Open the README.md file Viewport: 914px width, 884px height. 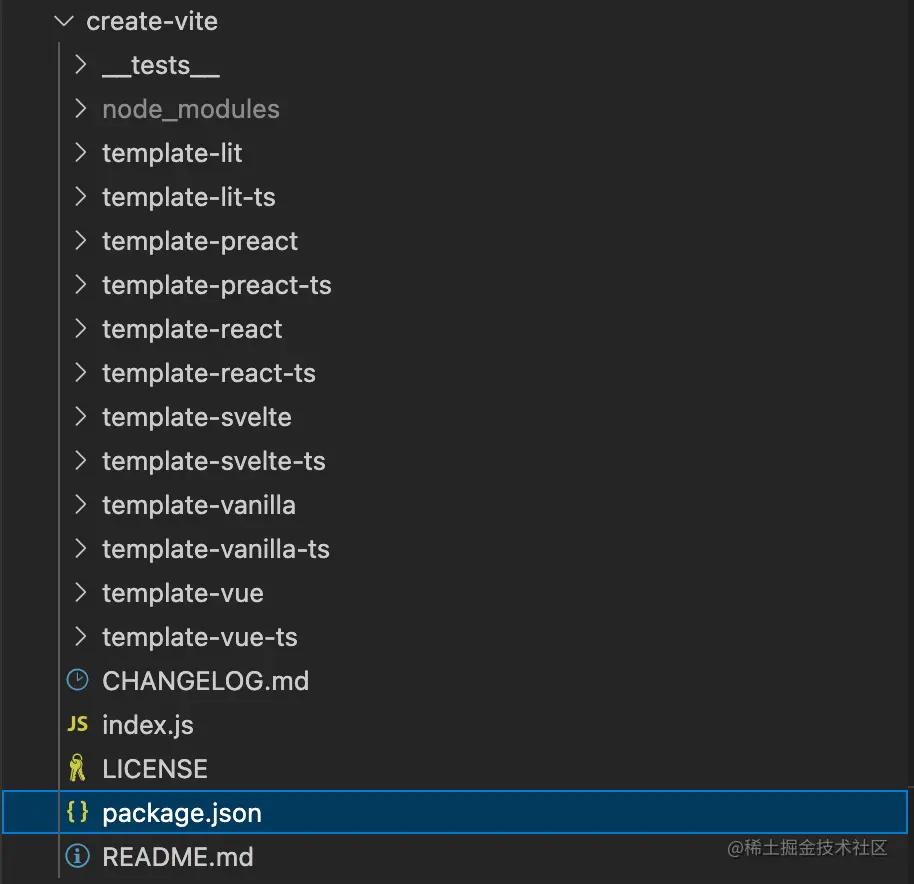(178, 856)
